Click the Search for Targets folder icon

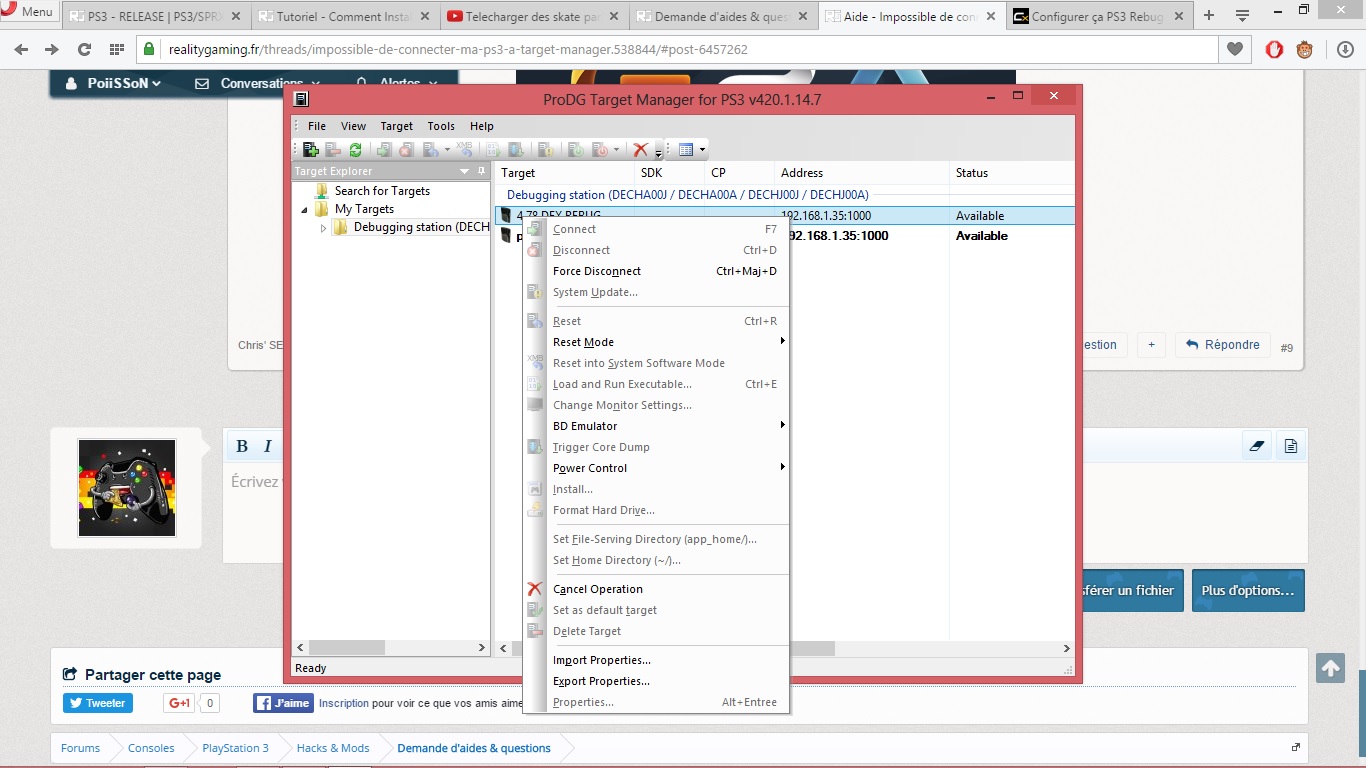(321, 191)
